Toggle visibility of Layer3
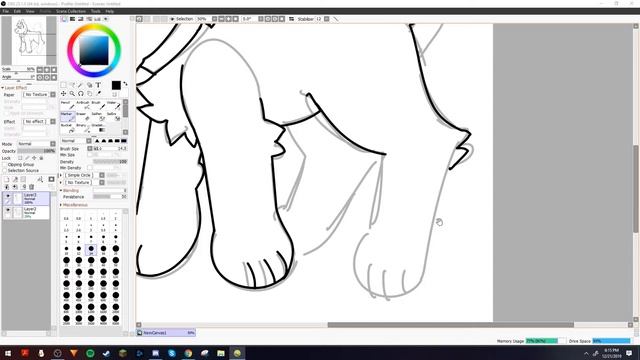This screenshot has width=640, height=360. click(8, 196)
